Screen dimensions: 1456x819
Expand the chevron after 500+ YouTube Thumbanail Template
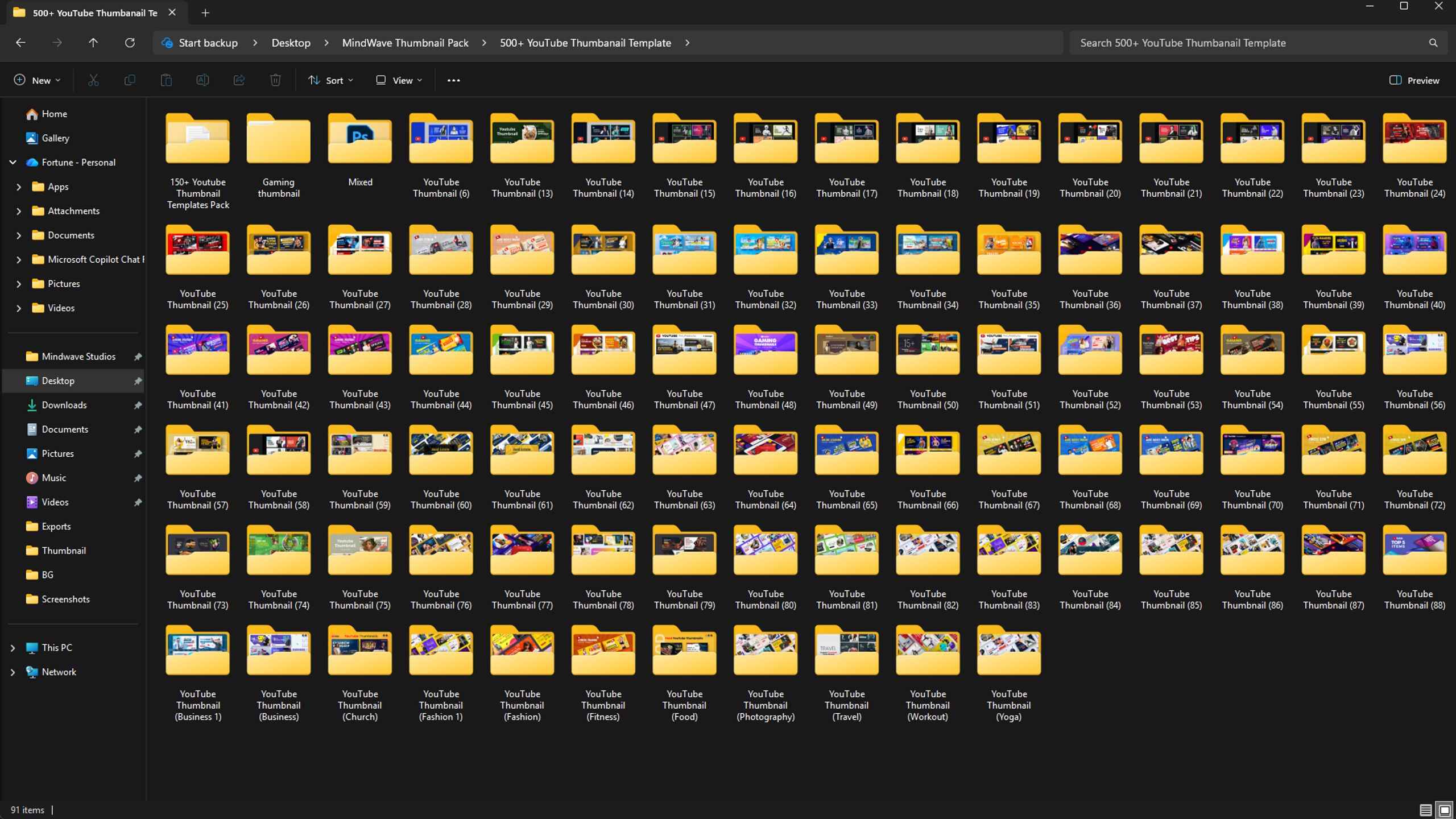(x=687, y=43)
